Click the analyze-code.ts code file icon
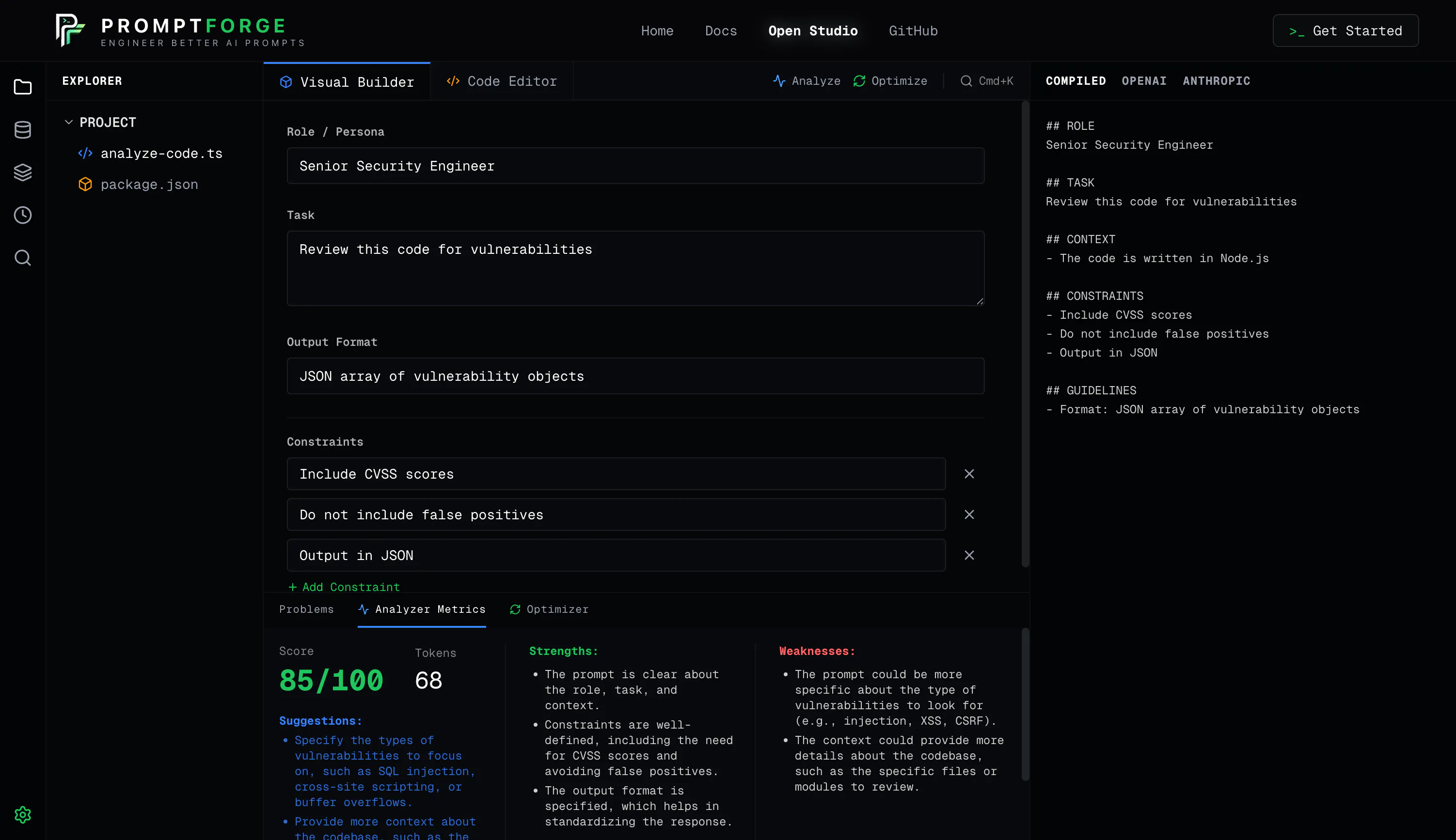The height and width of the screenshot is (840, 1456). [85, 154]
